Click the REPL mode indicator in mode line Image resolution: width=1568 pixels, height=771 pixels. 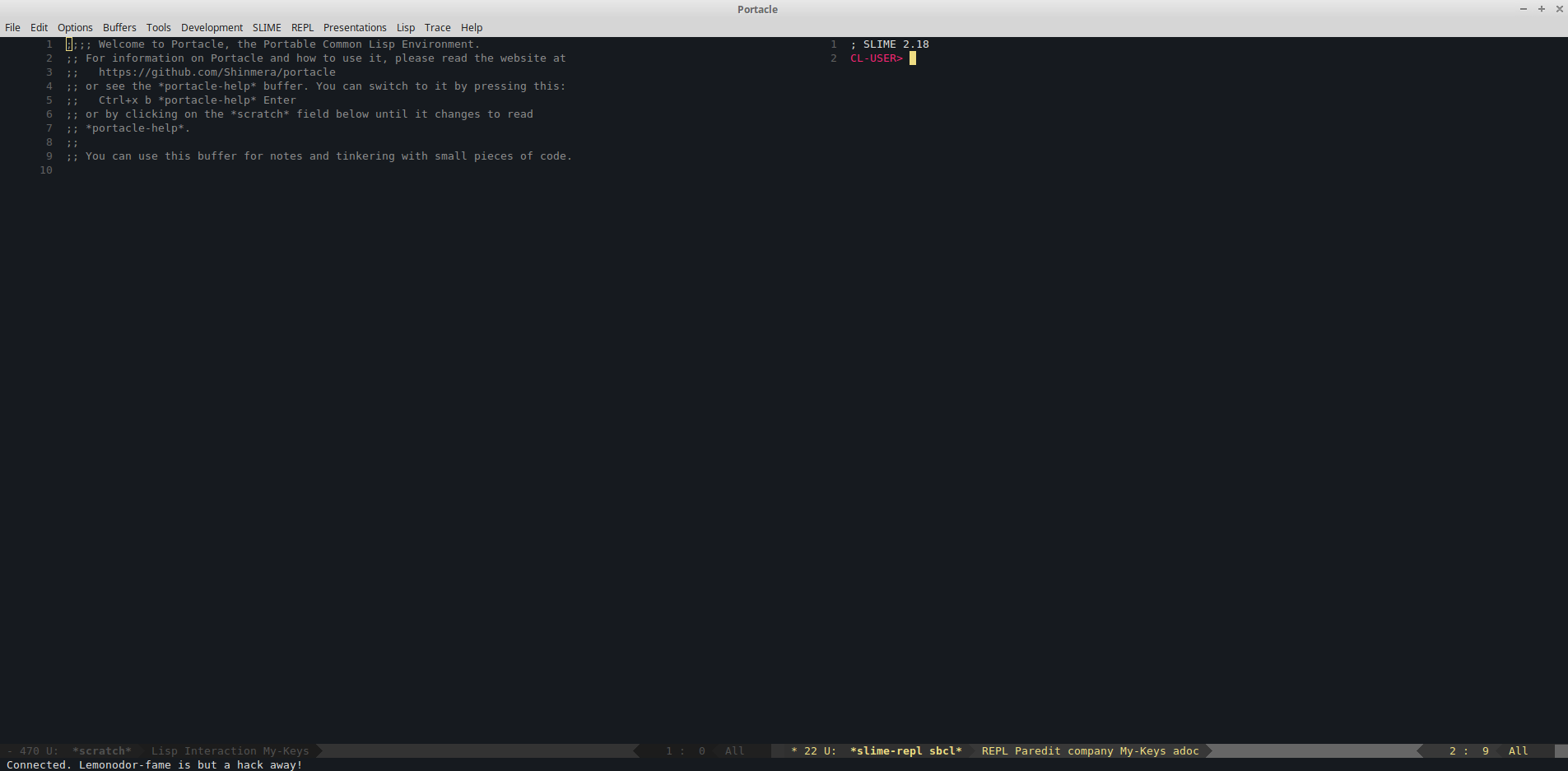pyautogui.click(x=995, y=750)
